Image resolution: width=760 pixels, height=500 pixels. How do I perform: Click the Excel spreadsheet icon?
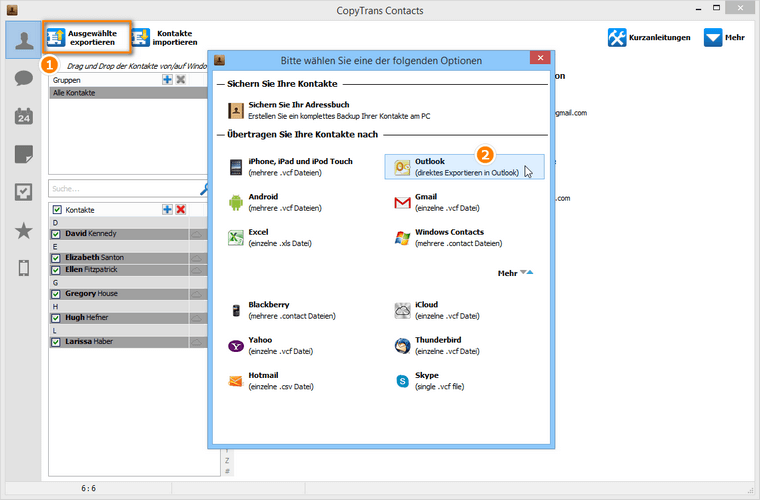pyautogui.click(x=236, y=238)
